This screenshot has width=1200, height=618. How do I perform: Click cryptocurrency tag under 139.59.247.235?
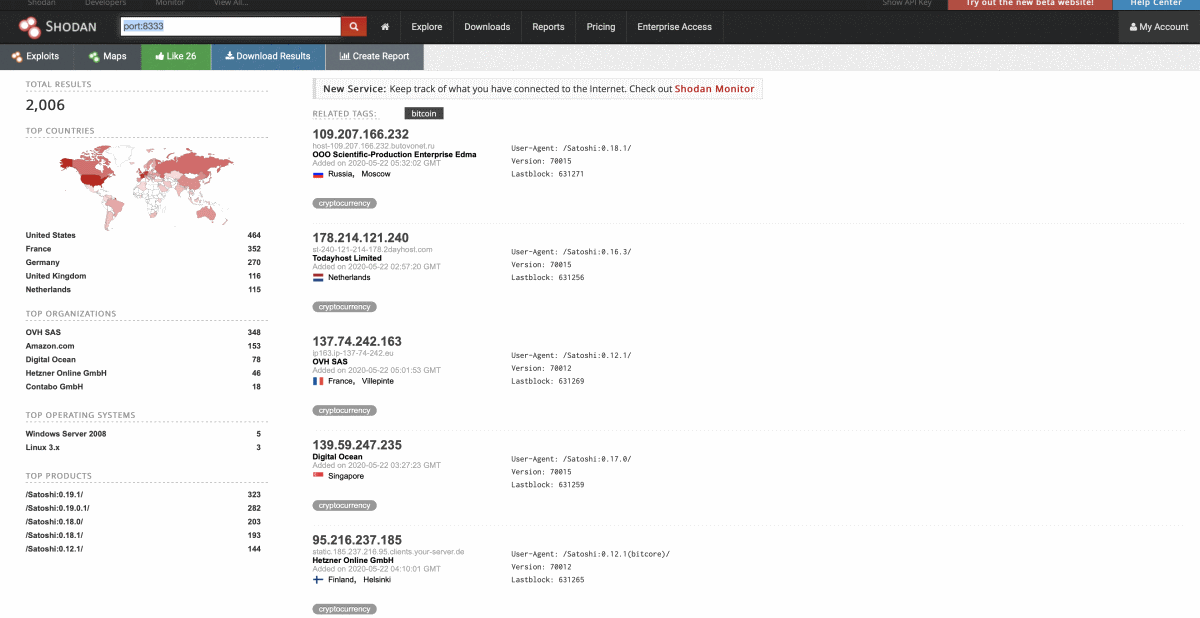coord(345,505)
